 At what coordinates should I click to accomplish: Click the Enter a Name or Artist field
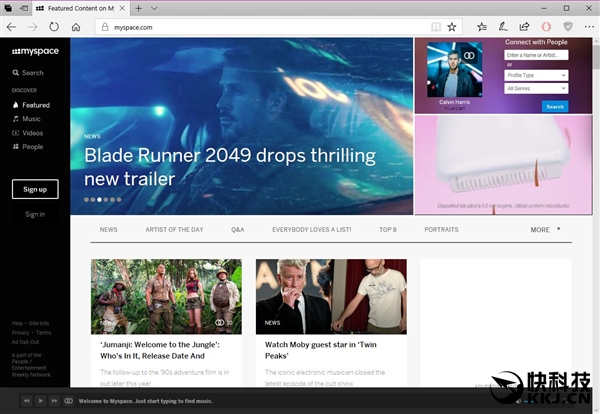point(536,55)
